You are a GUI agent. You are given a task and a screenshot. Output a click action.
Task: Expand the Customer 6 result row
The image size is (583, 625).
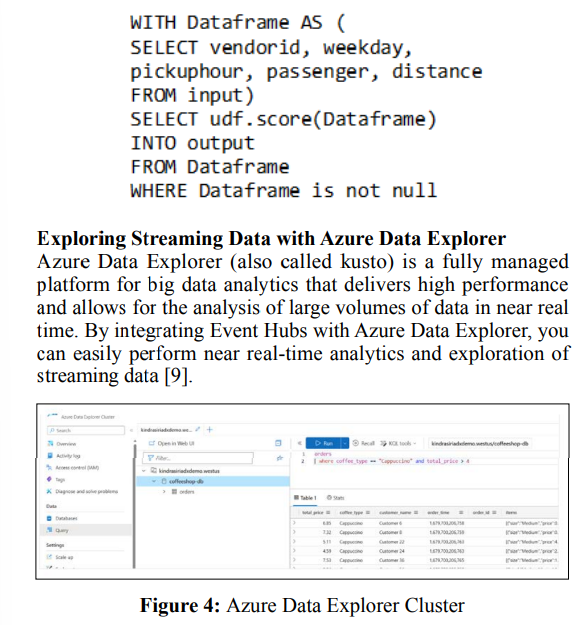point(294,523)
